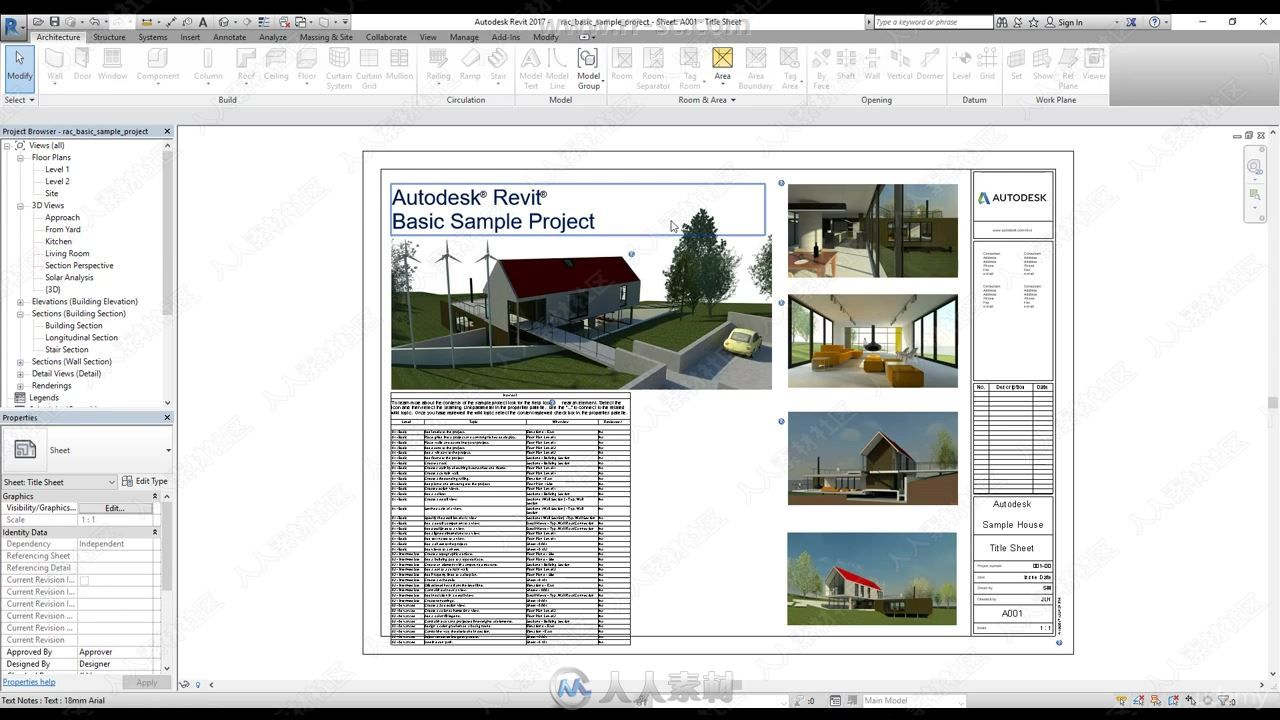Select the Railing tool
Image resolution: width=1280 pixels, height=720 pixels.
point(438,65)
